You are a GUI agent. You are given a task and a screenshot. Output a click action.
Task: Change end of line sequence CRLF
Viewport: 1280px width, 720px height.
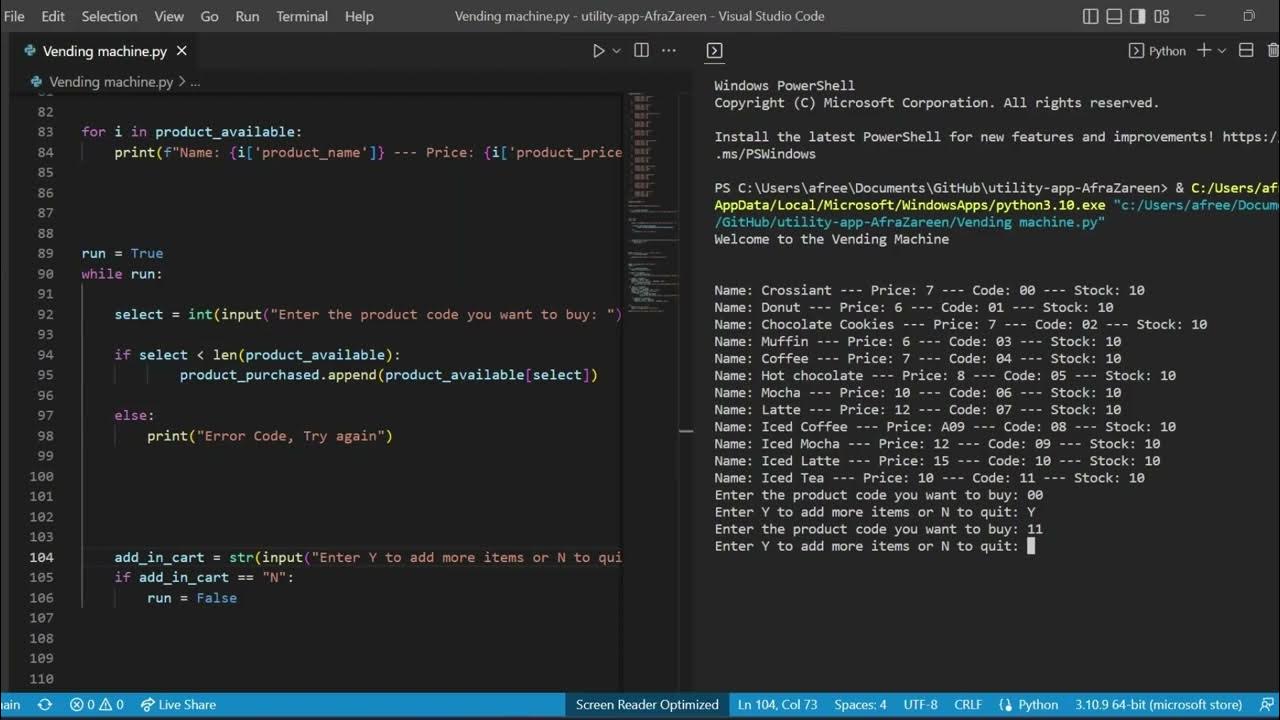click(x=968, y=704)
